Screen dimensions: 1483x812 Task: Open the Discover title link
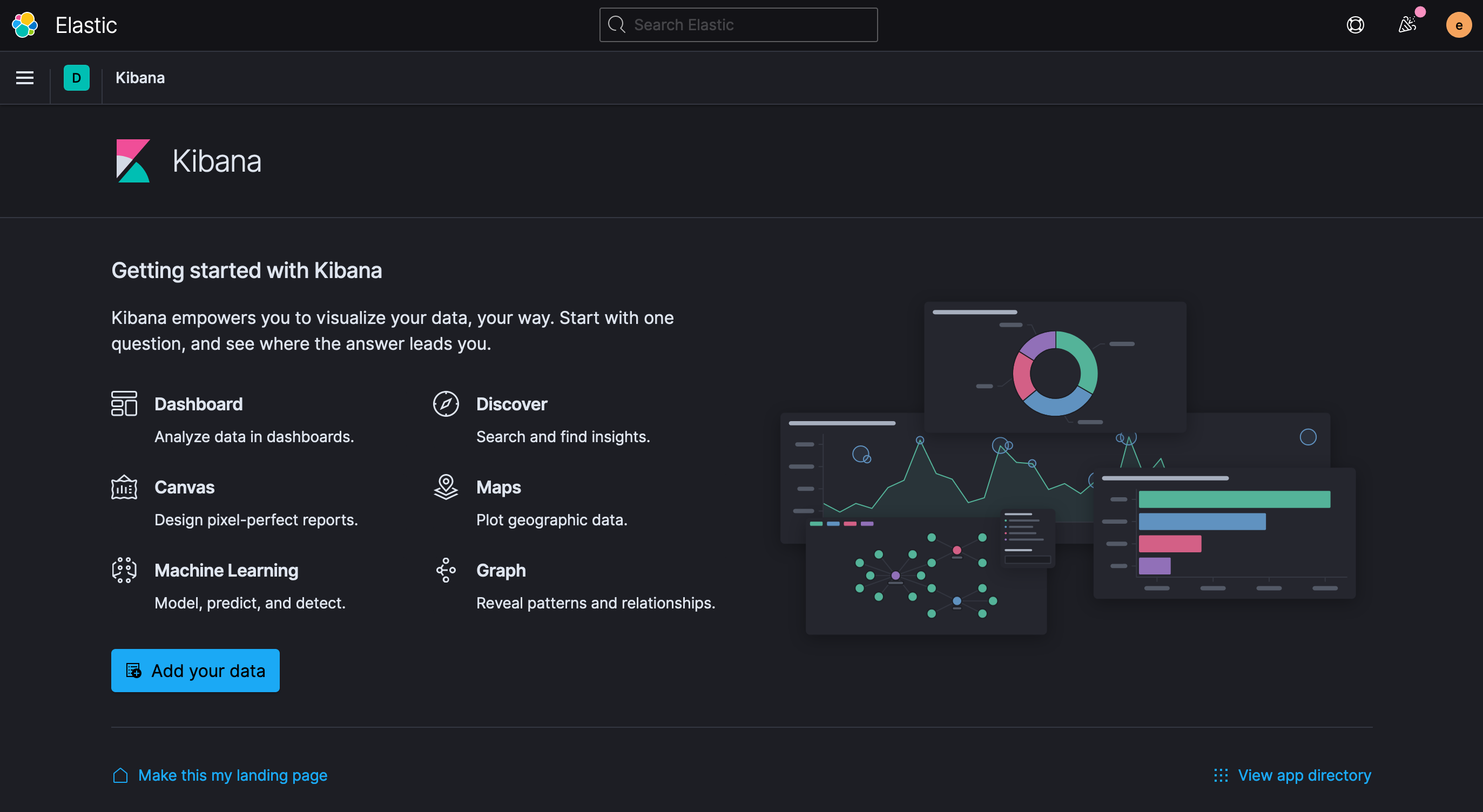[511, 404]
